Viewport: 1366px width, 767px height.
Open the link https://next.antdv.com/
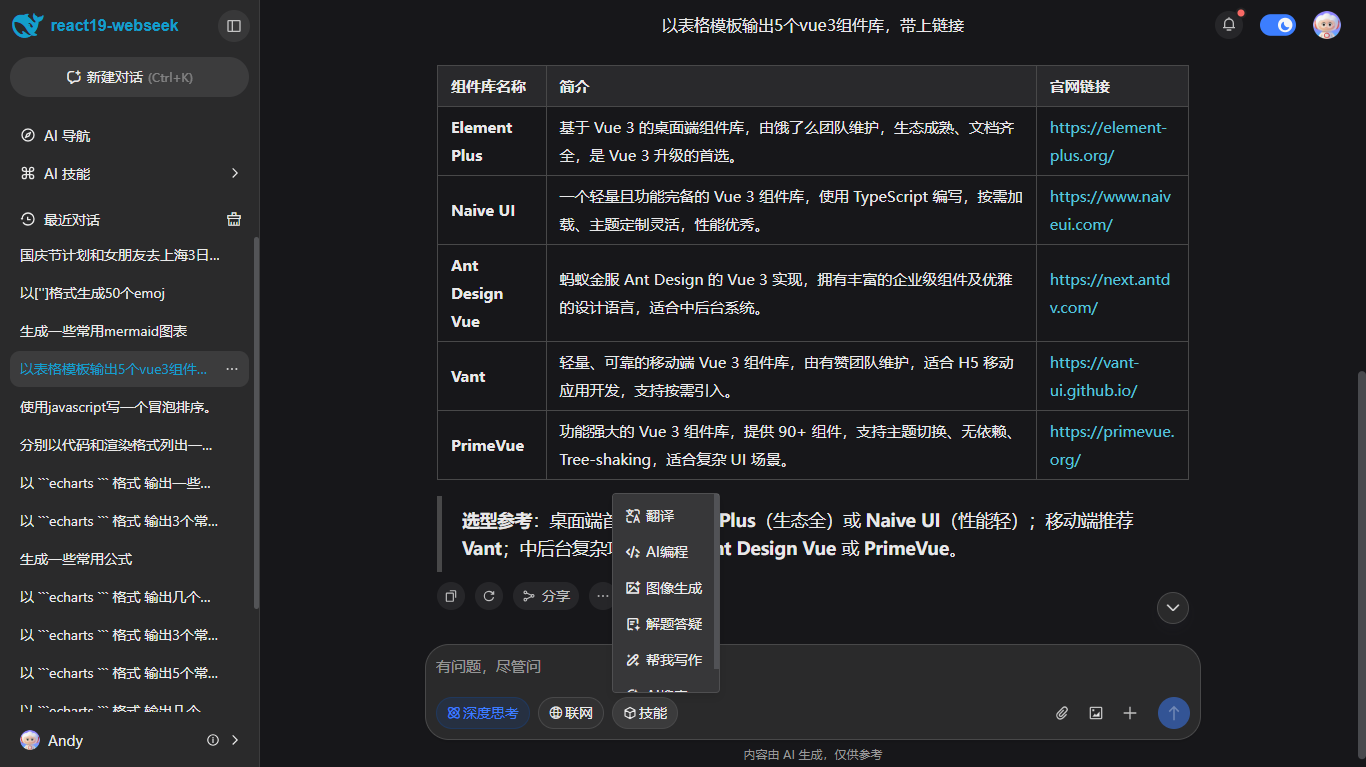pos(1110,293)
